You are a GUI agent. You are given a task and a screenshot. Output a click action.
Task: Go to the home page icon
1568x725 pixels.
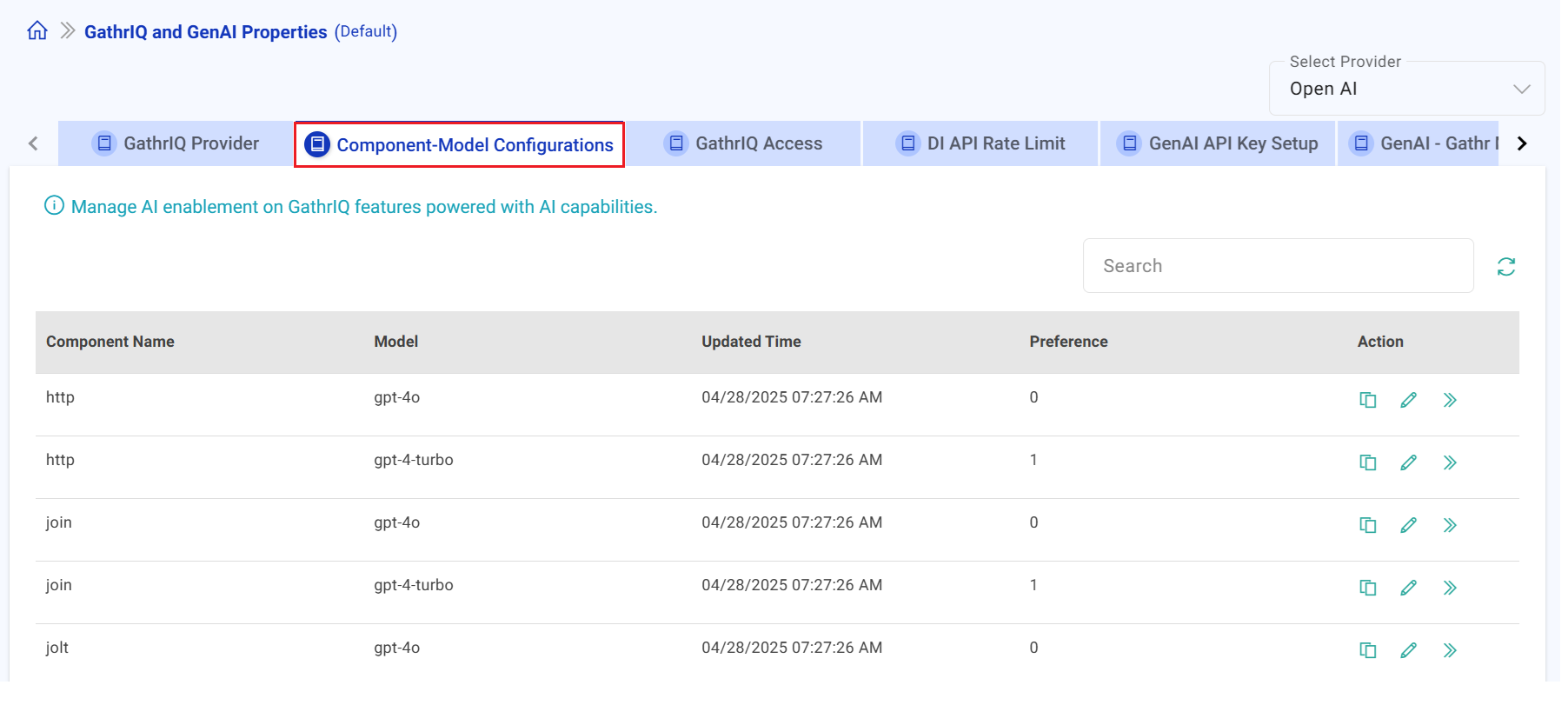(37, 31)
